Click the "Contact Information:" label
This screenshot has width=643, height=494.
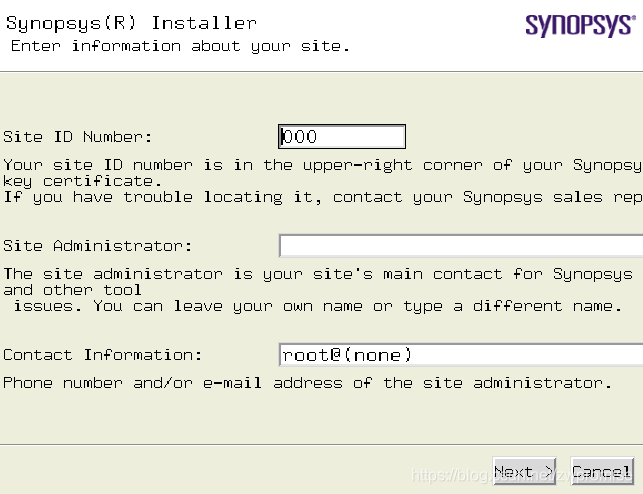click(103, 355)
